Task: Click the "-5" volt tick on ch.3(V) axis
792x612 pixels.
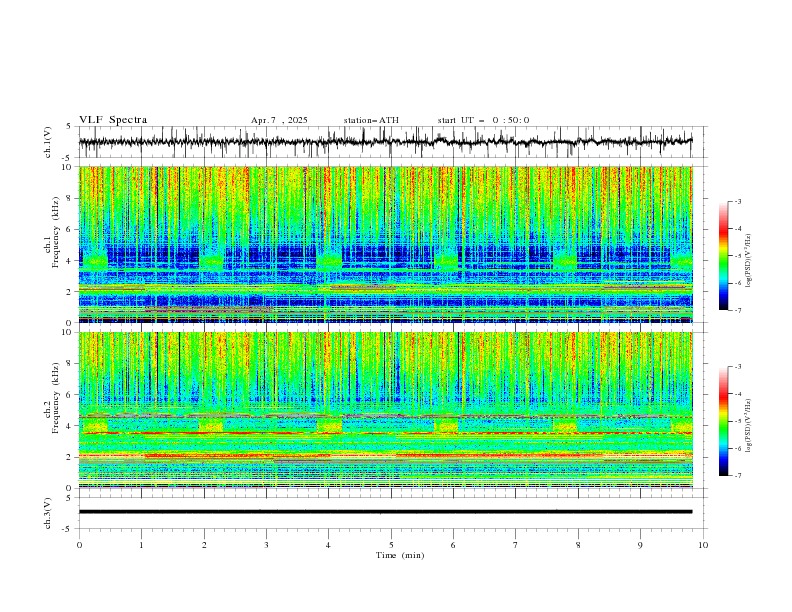Action: 68,529
